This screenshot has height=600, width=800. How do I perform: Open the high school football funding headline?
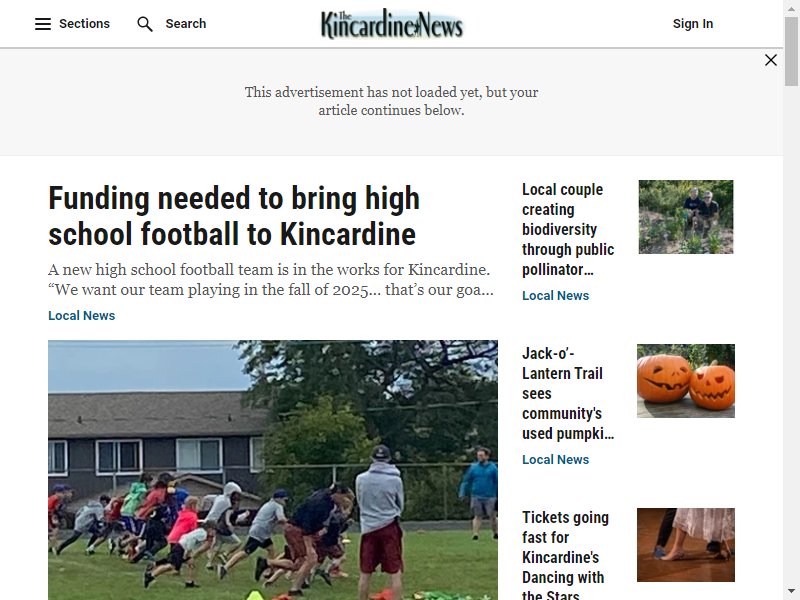tap(234, 216)
